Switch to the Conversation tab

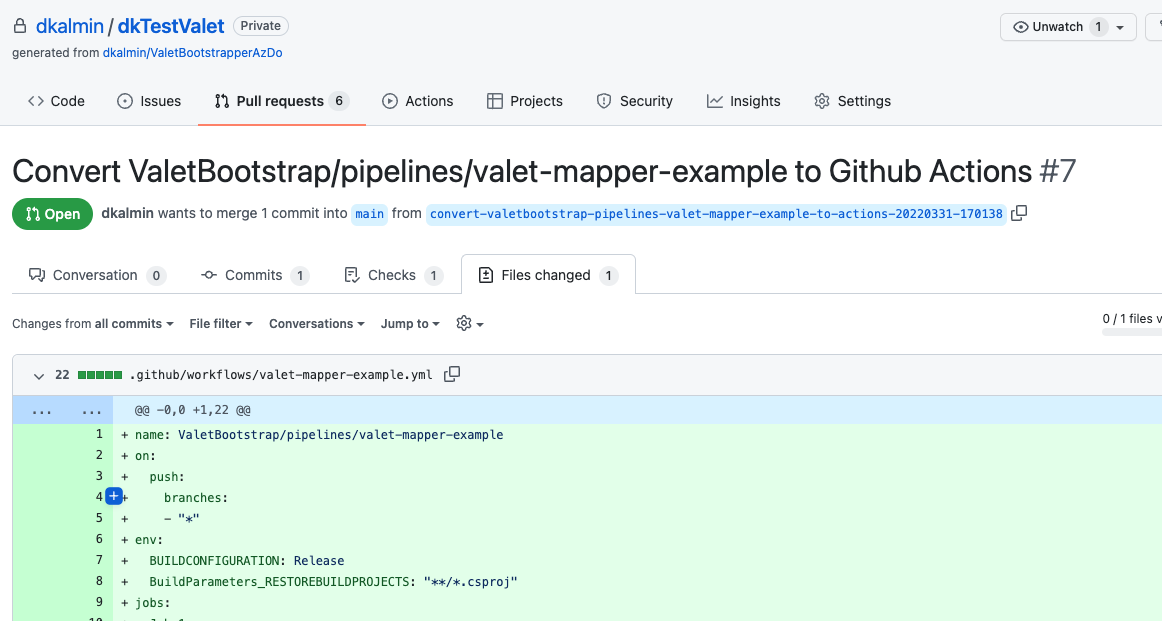96,276
